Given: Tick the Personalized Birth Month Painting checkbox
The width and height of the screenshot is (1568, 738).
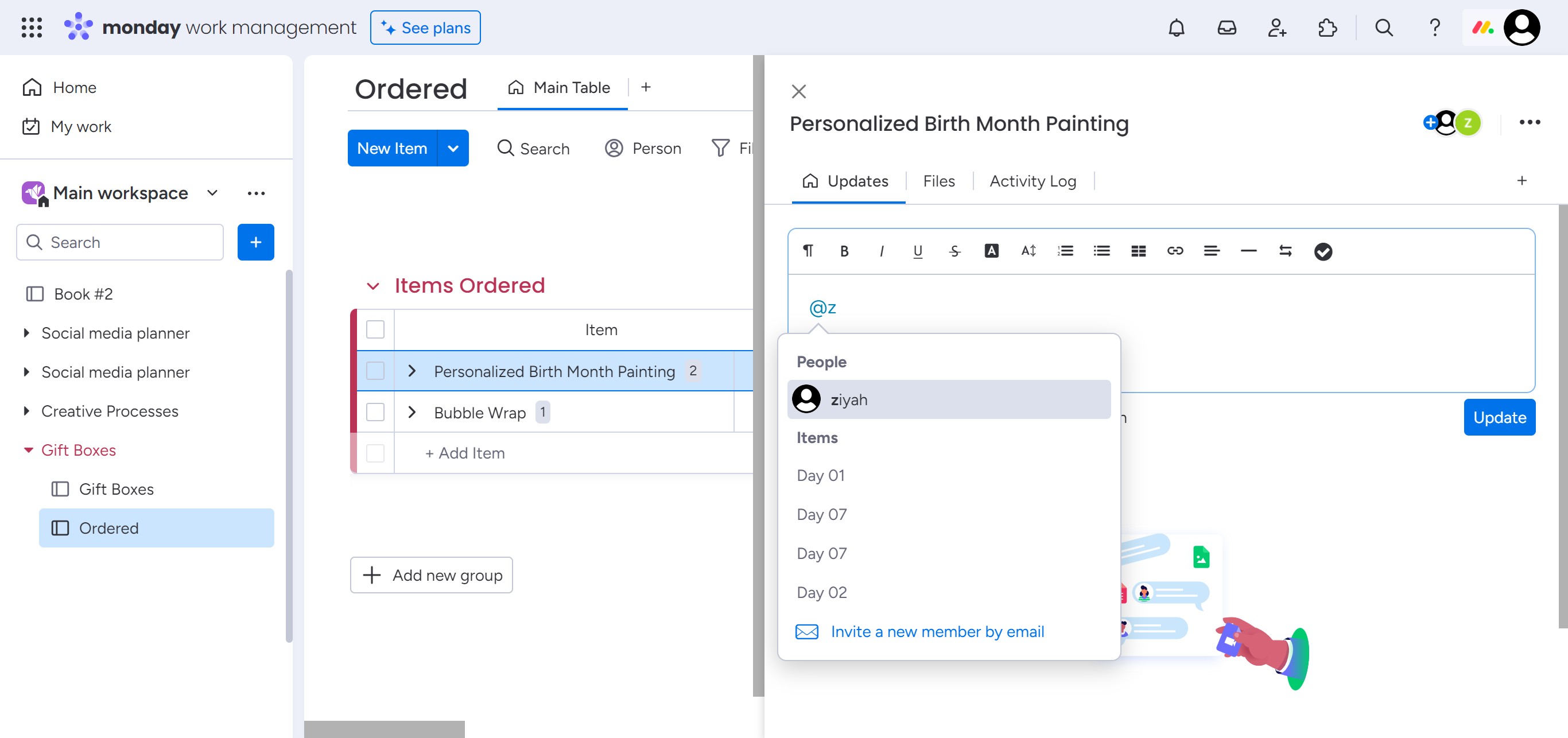Looking at the screenshot, I should tap(375, 371).
